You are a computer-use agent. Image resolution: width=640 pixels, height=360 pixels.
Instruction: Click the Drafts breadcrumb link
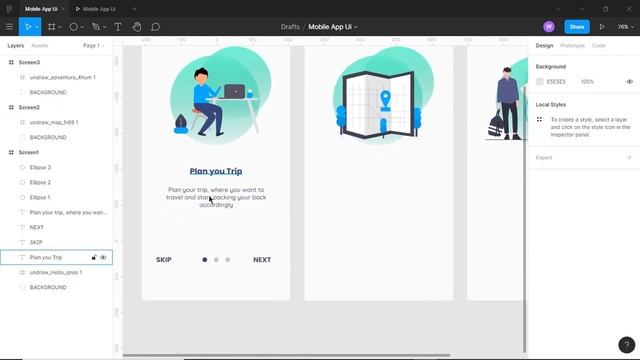tap(290, 27)
